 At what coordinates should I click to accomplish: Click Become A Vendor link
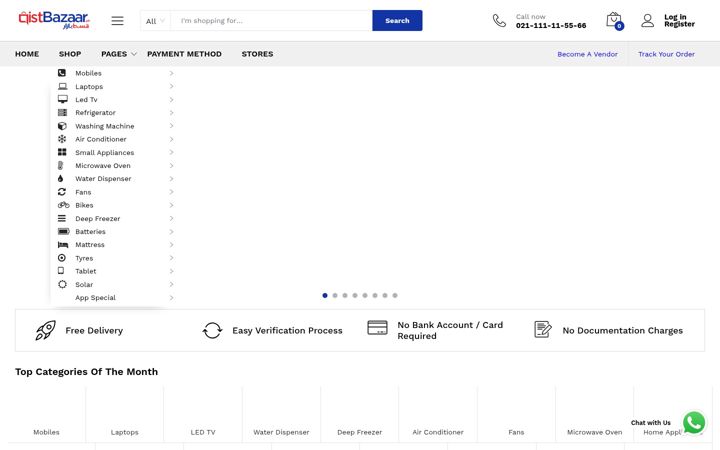point(587,54)
